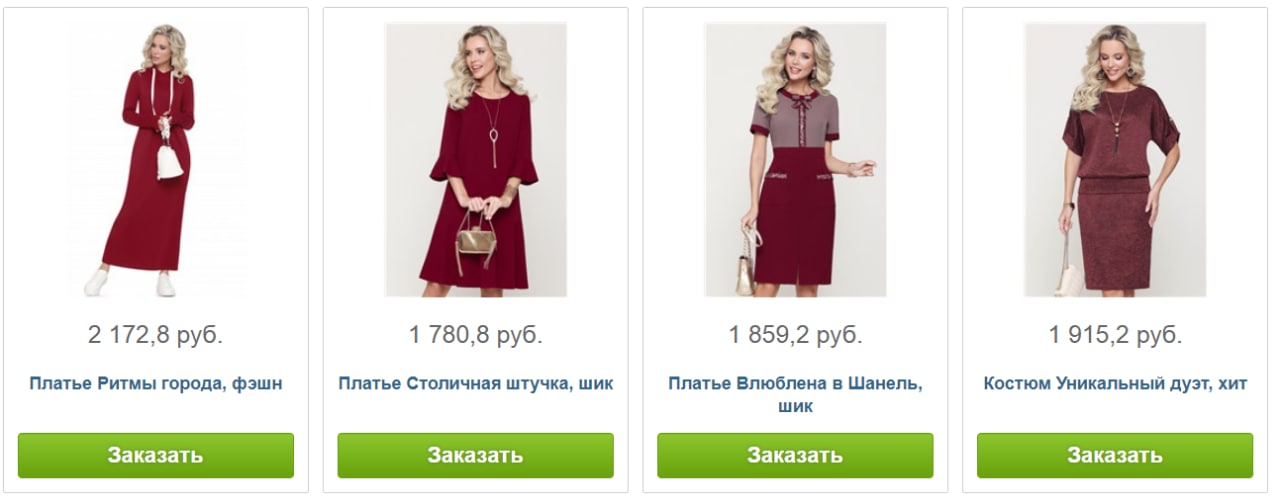
Task: Open the Платье Влюблена в Шанель photo
Action: pos(795,160)
